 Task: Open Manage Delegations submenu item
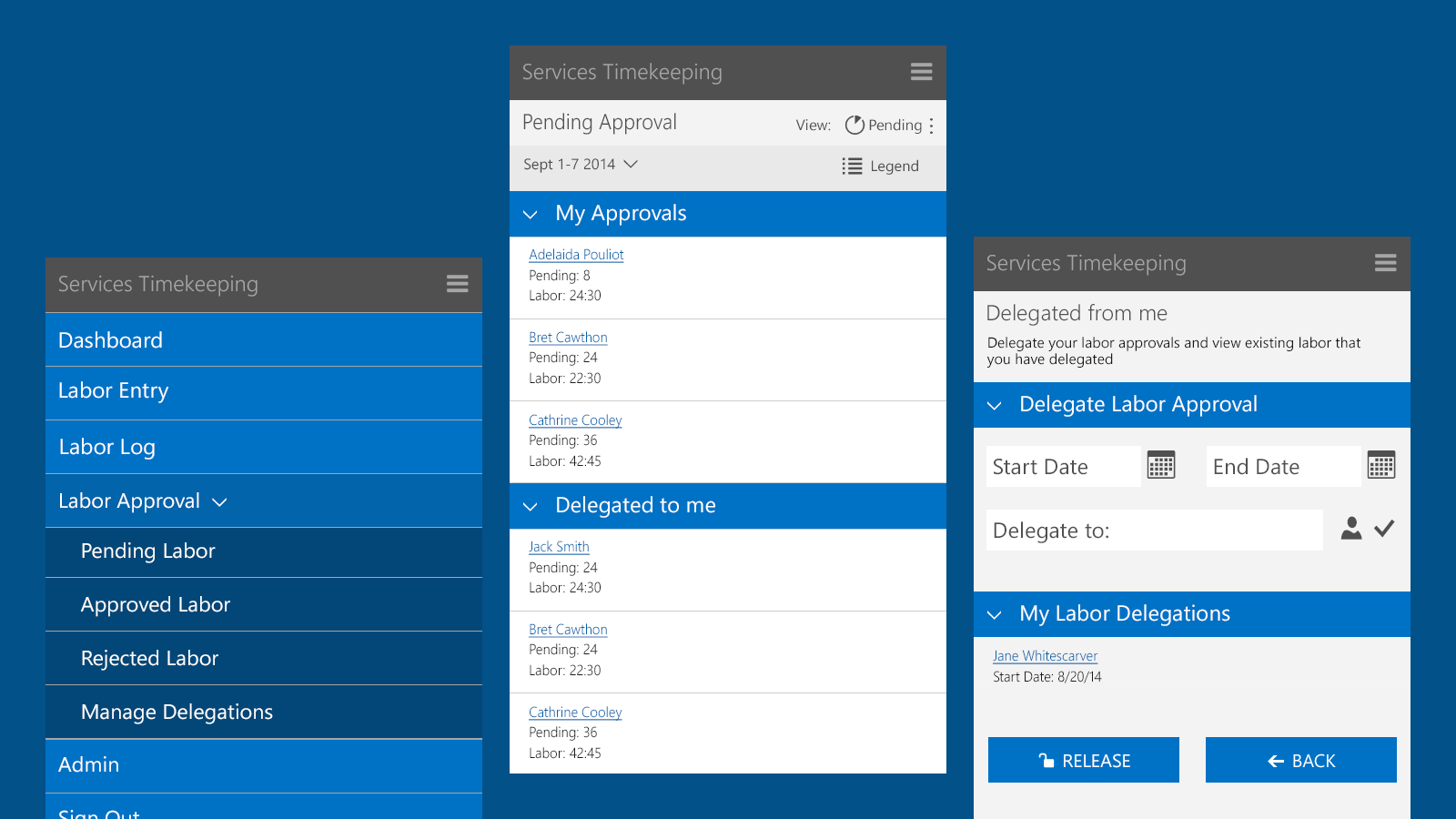[177, 712]
